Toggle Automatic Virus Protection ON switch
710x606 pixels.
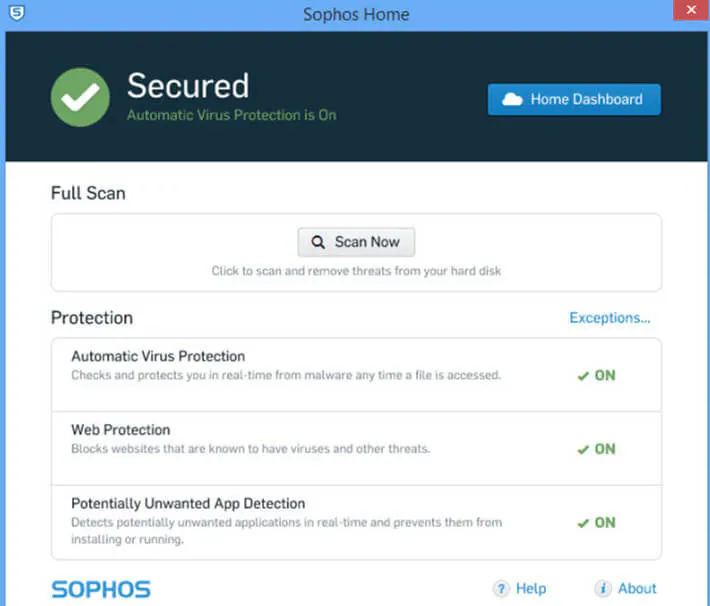596,376
